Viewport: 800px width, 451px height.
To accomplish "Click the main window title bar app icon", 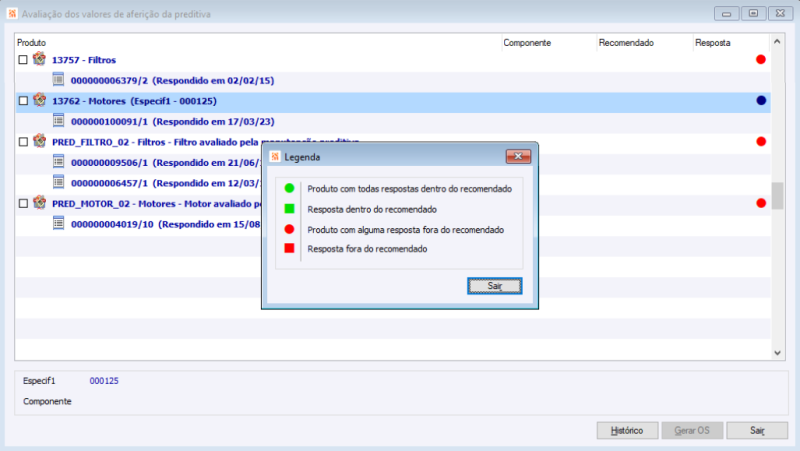I will (x=12, y=14).
